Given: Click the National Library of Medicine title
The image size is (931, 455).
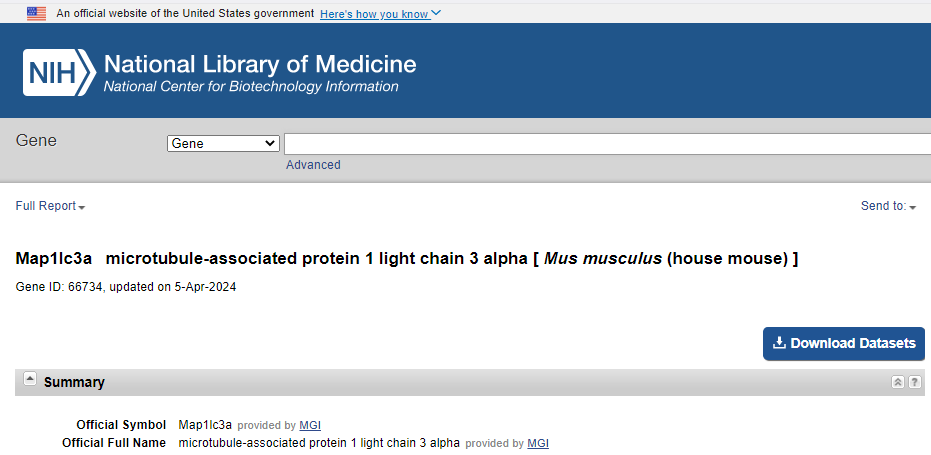Looking at the screenshot, I should tap(260, 65).
